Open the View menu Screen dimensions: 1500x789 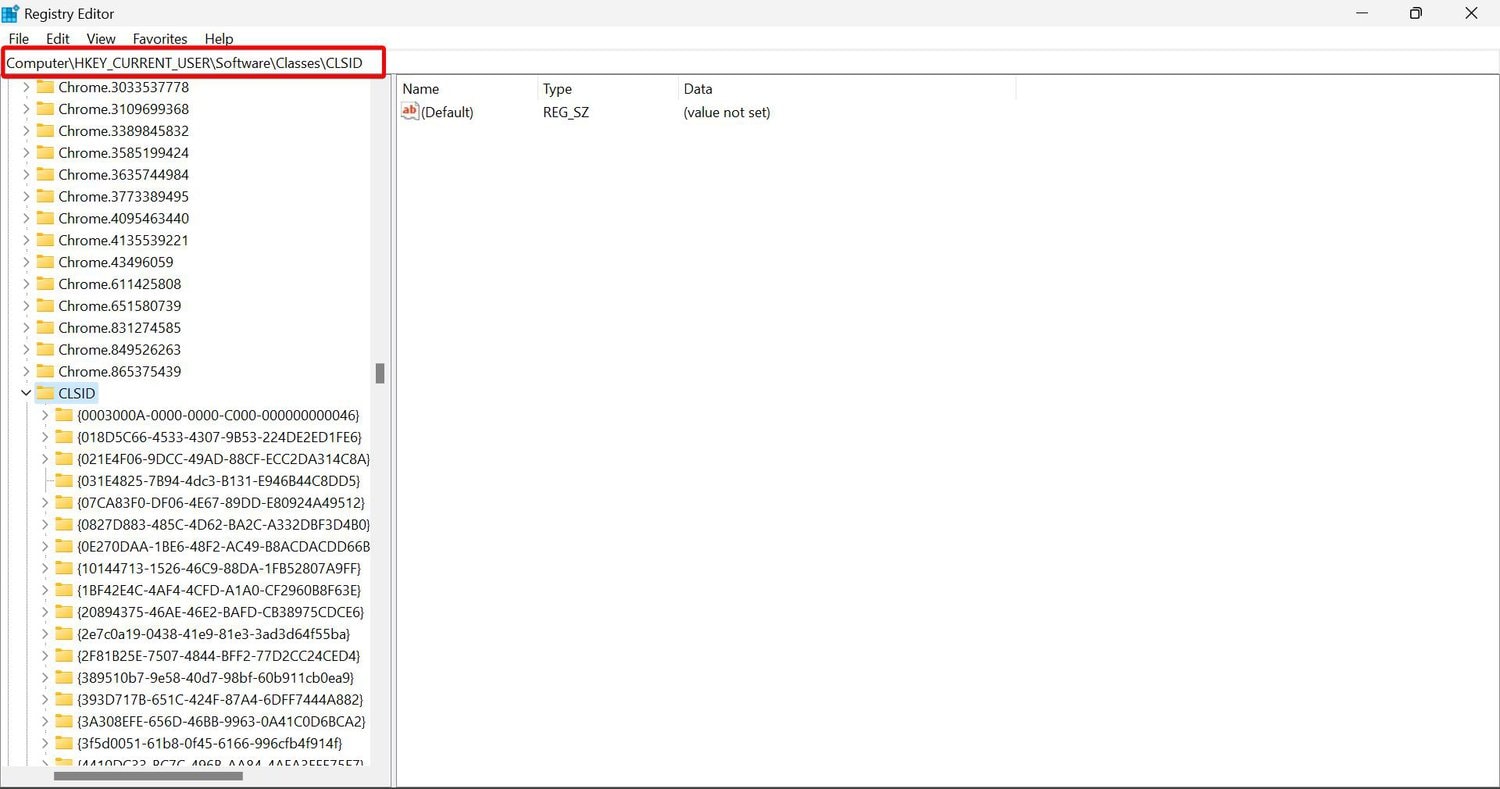[101, 39]
